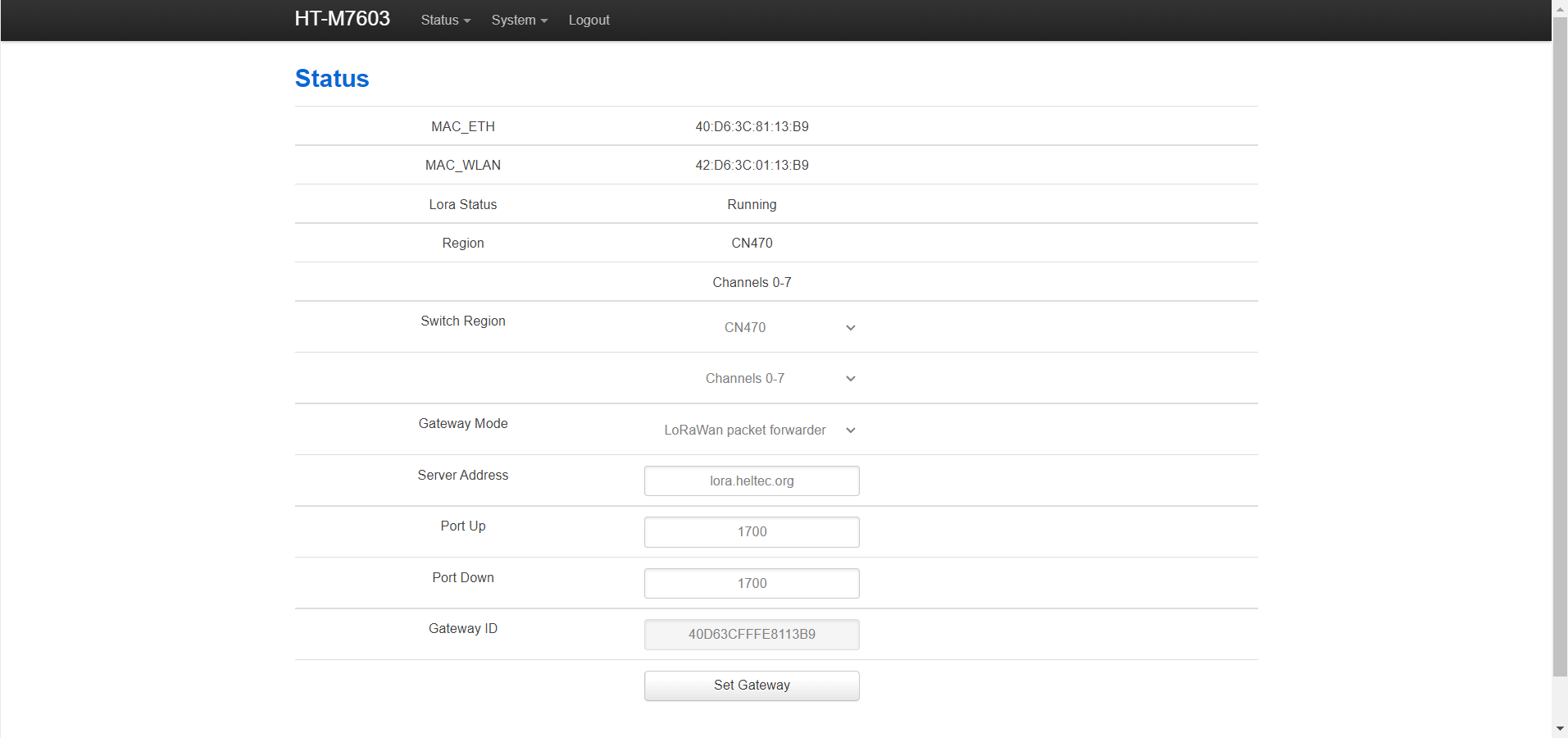Click the scrollbar down arrow

(1560, 729)
